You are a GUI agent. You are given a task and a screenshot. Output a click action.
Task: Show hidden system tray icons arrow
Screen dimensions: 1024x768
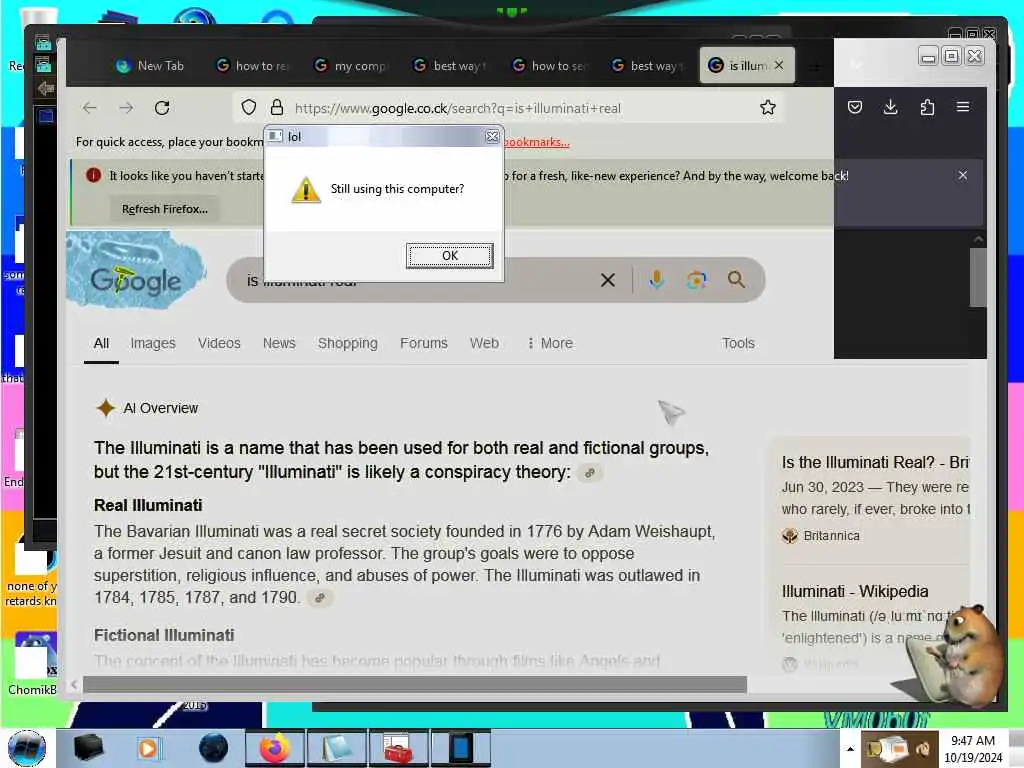(x=850, y=749)
